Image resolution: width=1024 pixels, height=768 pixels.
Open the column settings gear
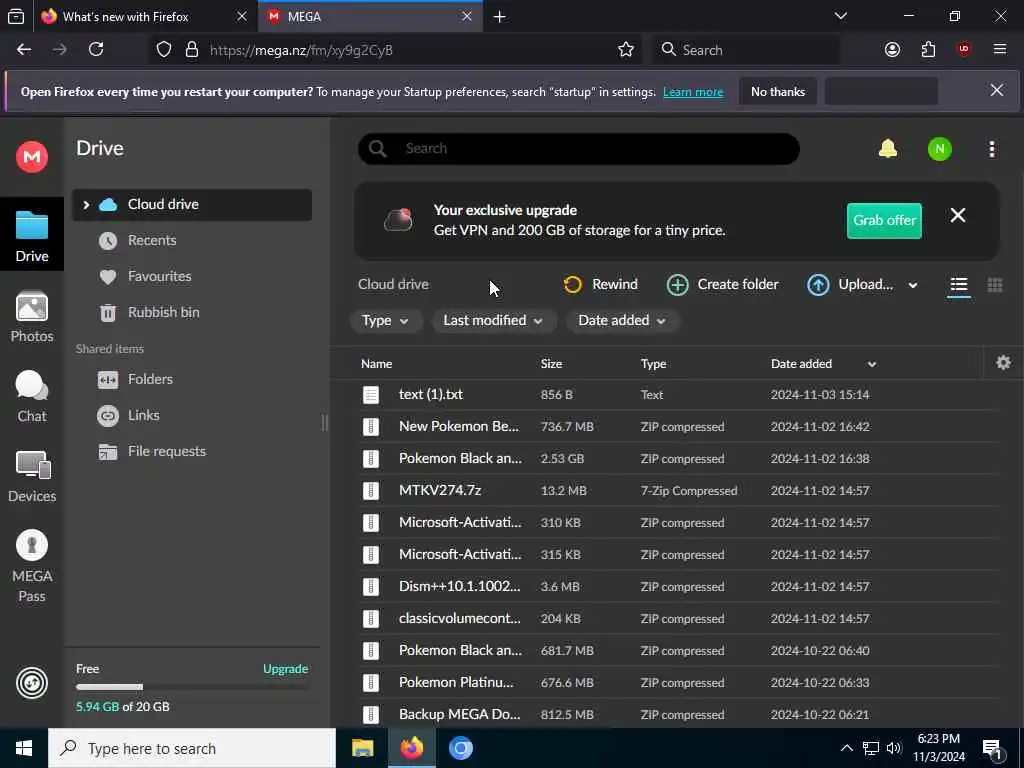(x=1003, y=362)
